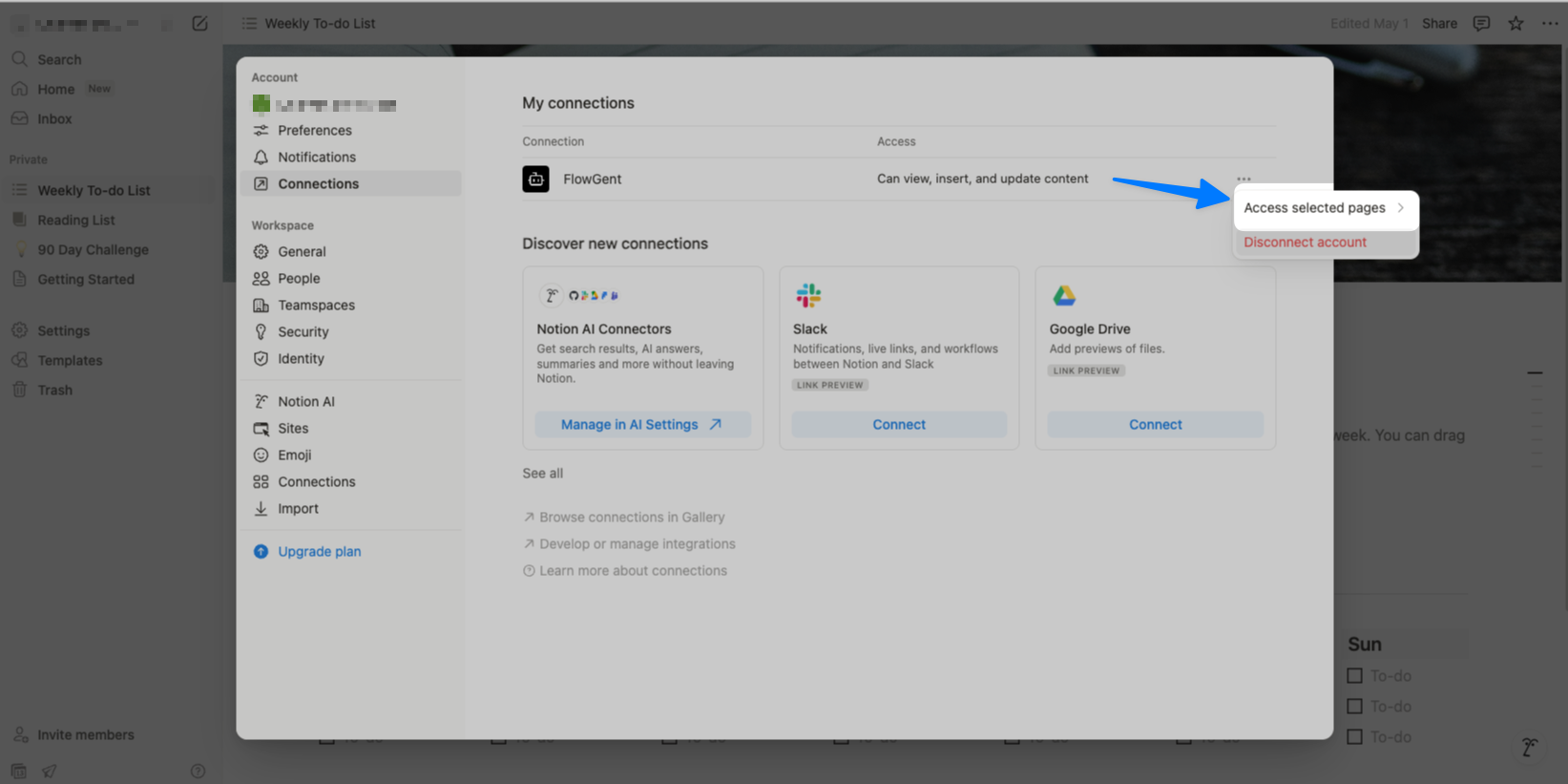
Task: Click See all connections
Action: (x=542, y=473)
